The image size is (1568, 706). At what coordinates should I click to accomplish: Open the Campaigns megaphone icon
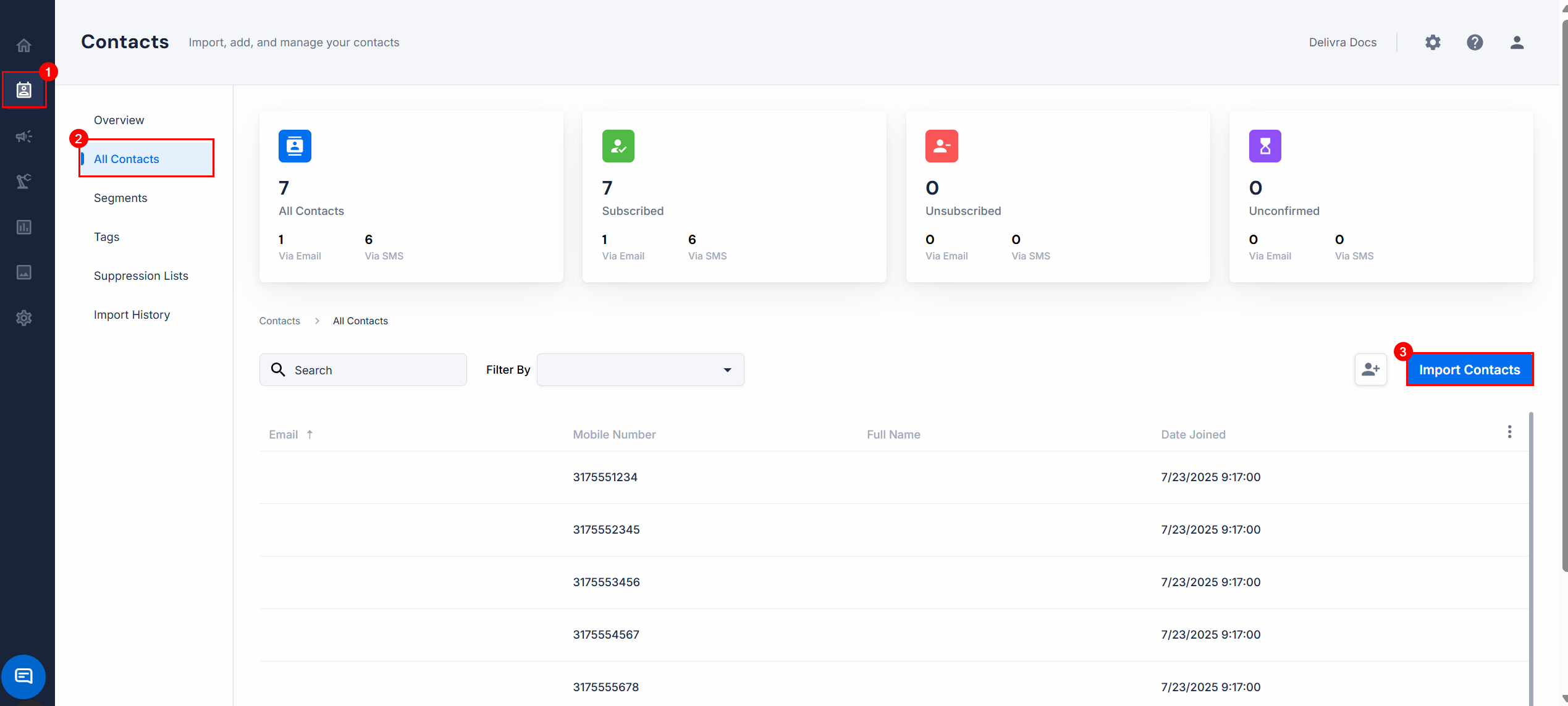(x=23, y=136)
